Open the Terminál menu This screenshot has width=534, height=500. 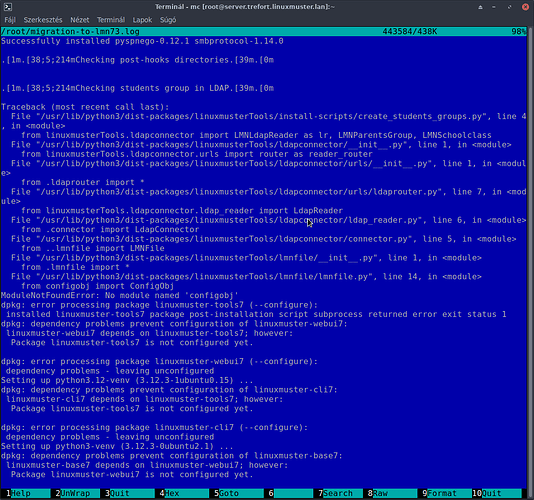click(x=111, y=20)
